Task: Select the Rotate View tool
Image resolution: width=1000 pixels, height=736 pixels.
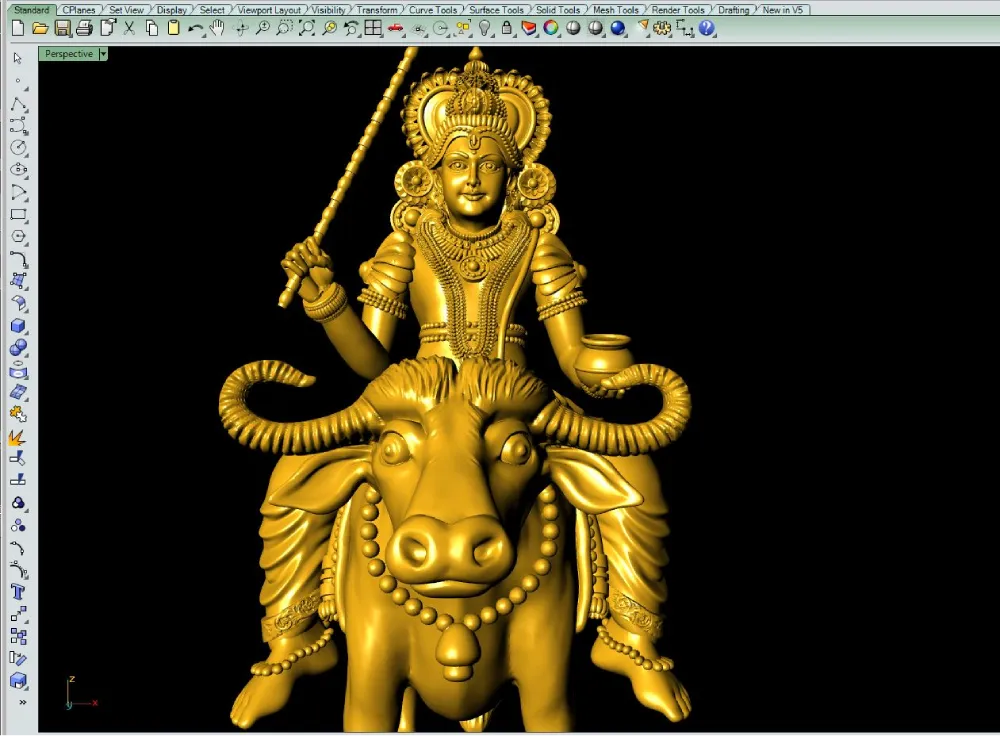Action: click(x=241, y=28)
